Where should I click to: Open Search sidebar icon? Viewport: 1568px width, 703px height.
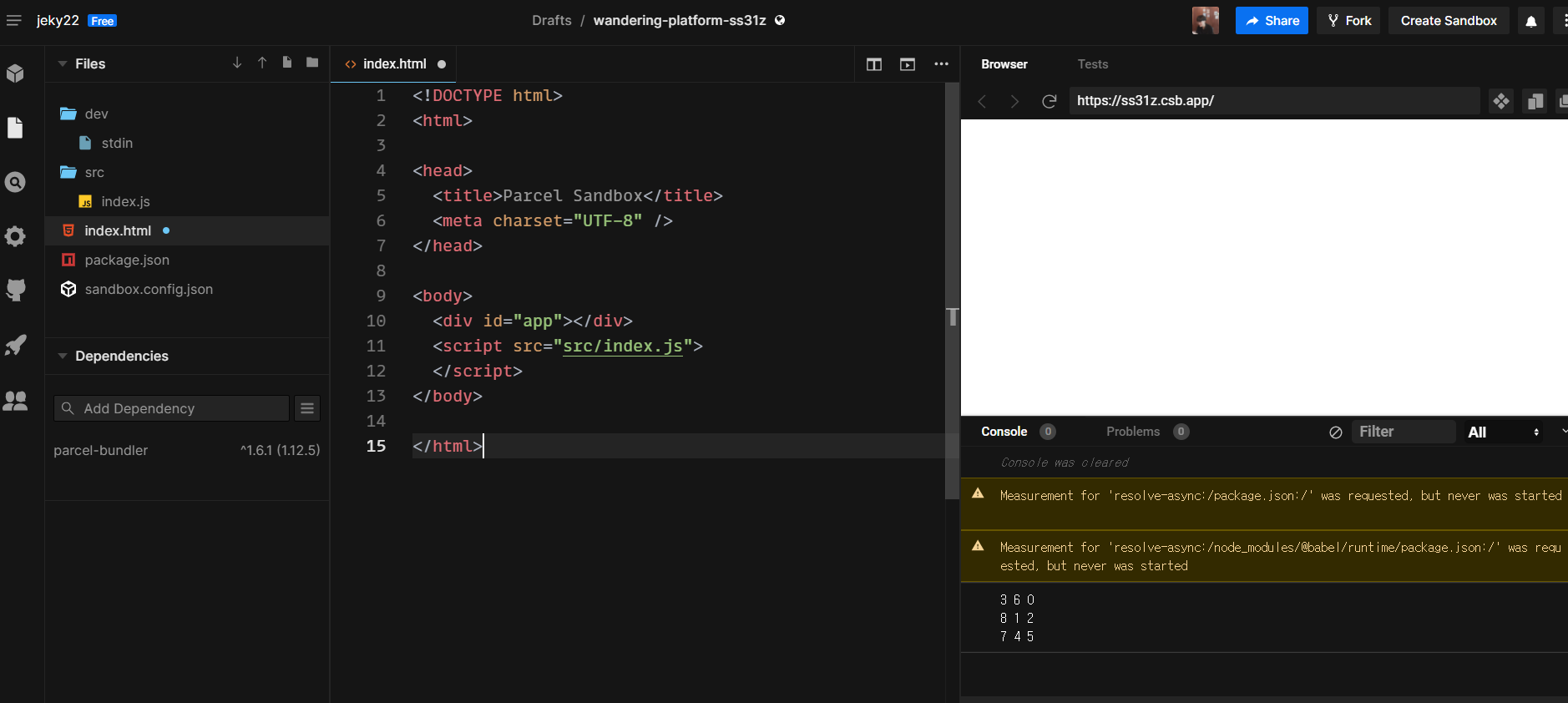[15, 182]
